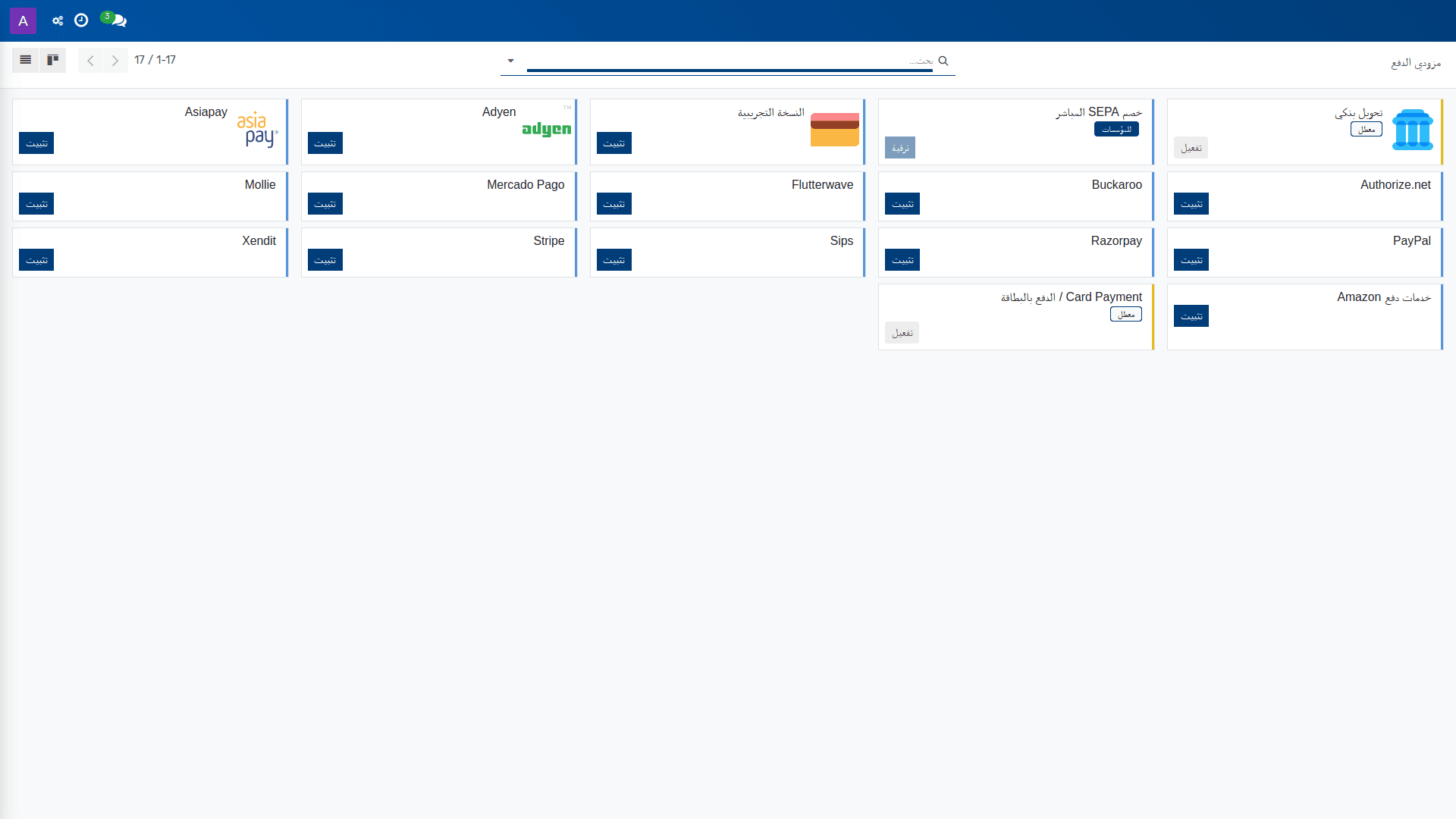Install the Adyen provider

coord(325,143)
